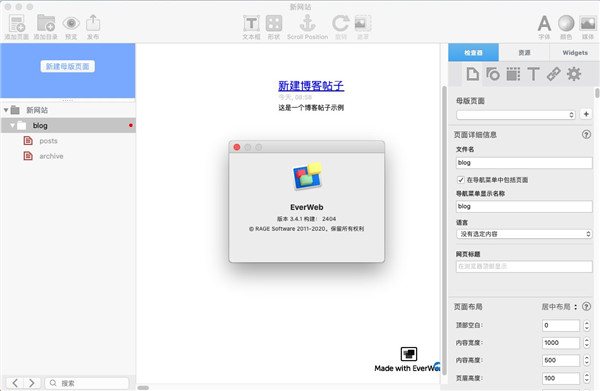
Task: Open the centered layout dropdown
Action: (x=559, y=307)
